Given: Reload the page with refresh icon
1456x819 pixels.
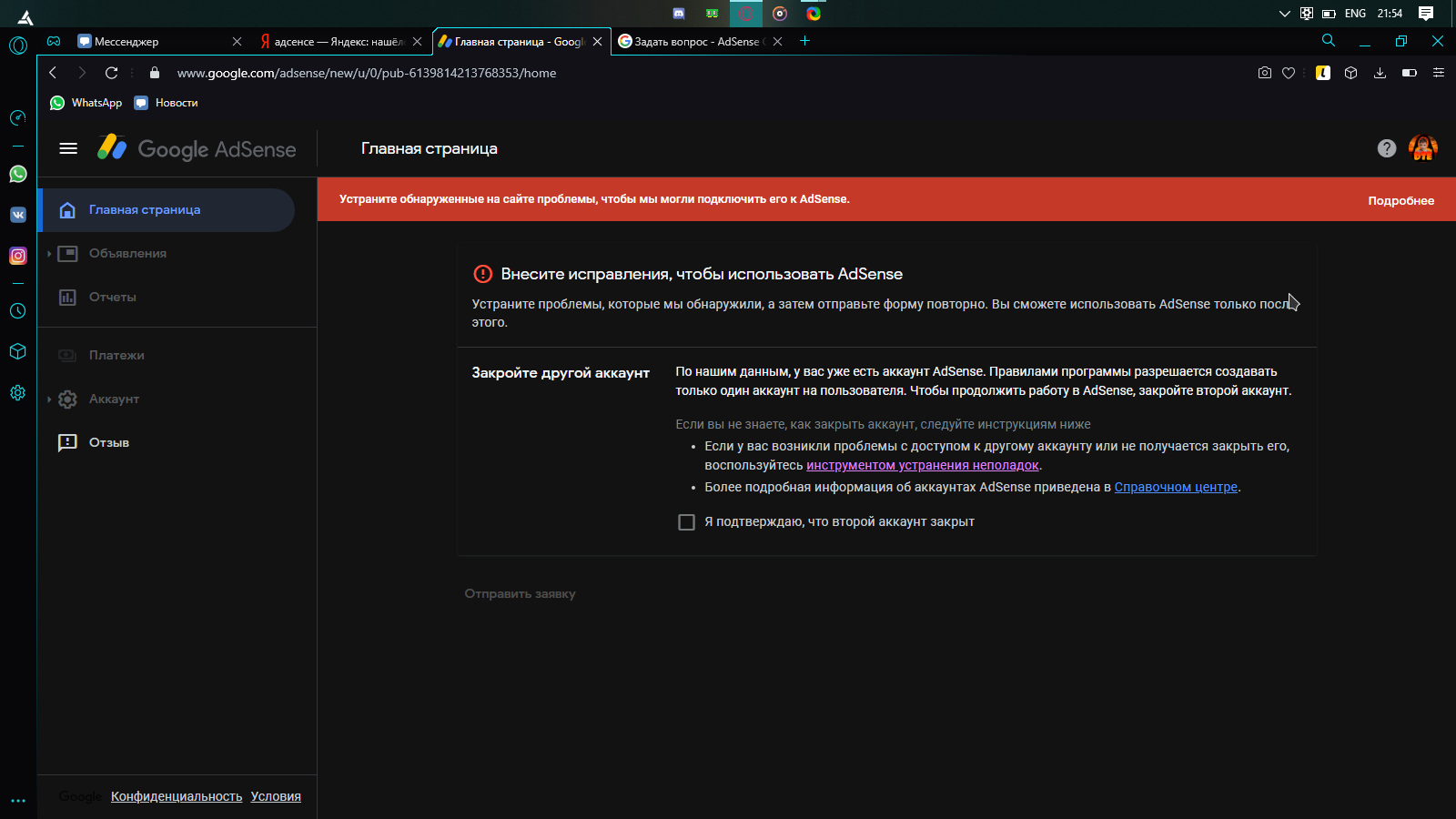Looking at the screenshot, I should 111,73.
